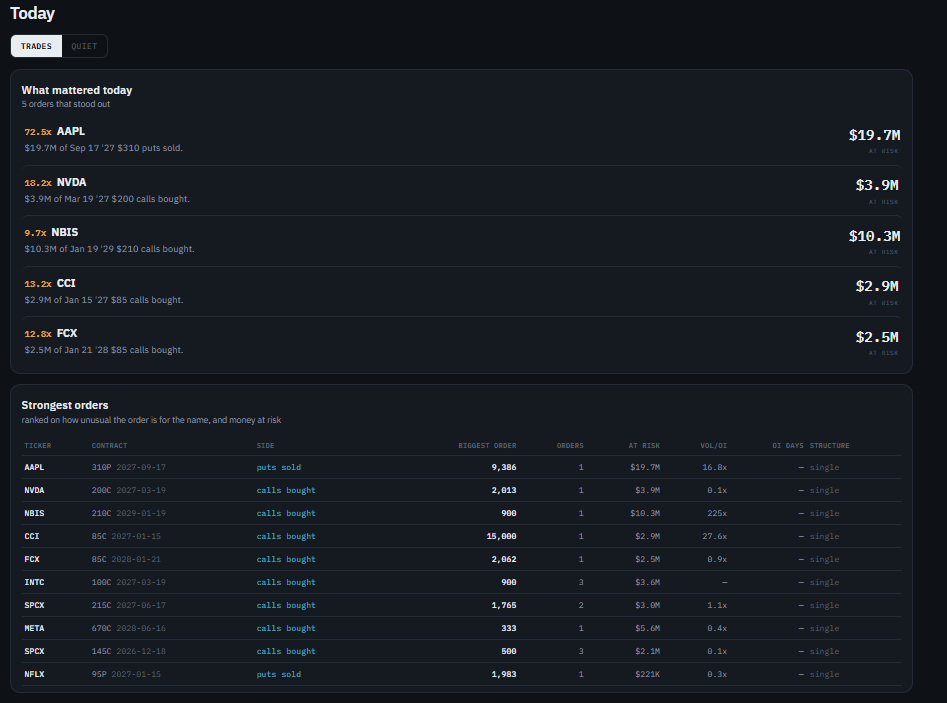Viewport: 947px width, 703px height.
Task: Click the $19.7M at-risk amount
Action: tap(874, 135)
